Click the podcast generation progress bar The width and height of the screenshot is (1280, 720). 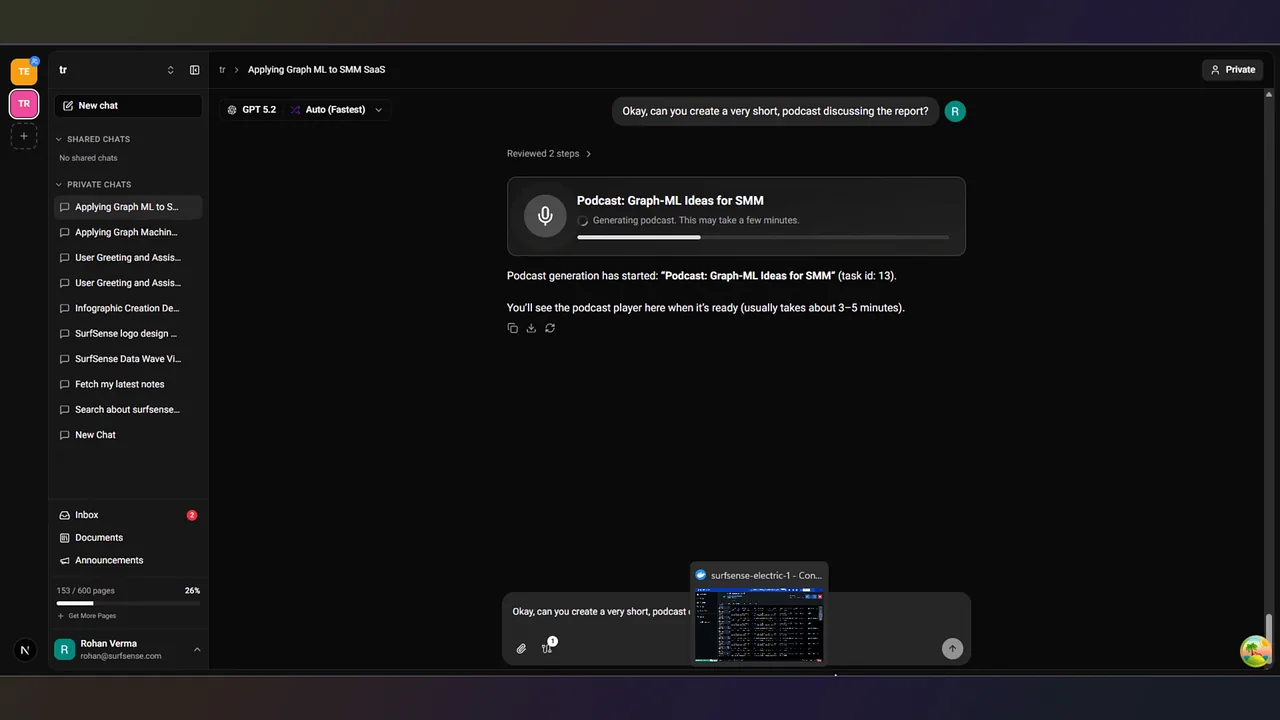(x=763, y=237)
